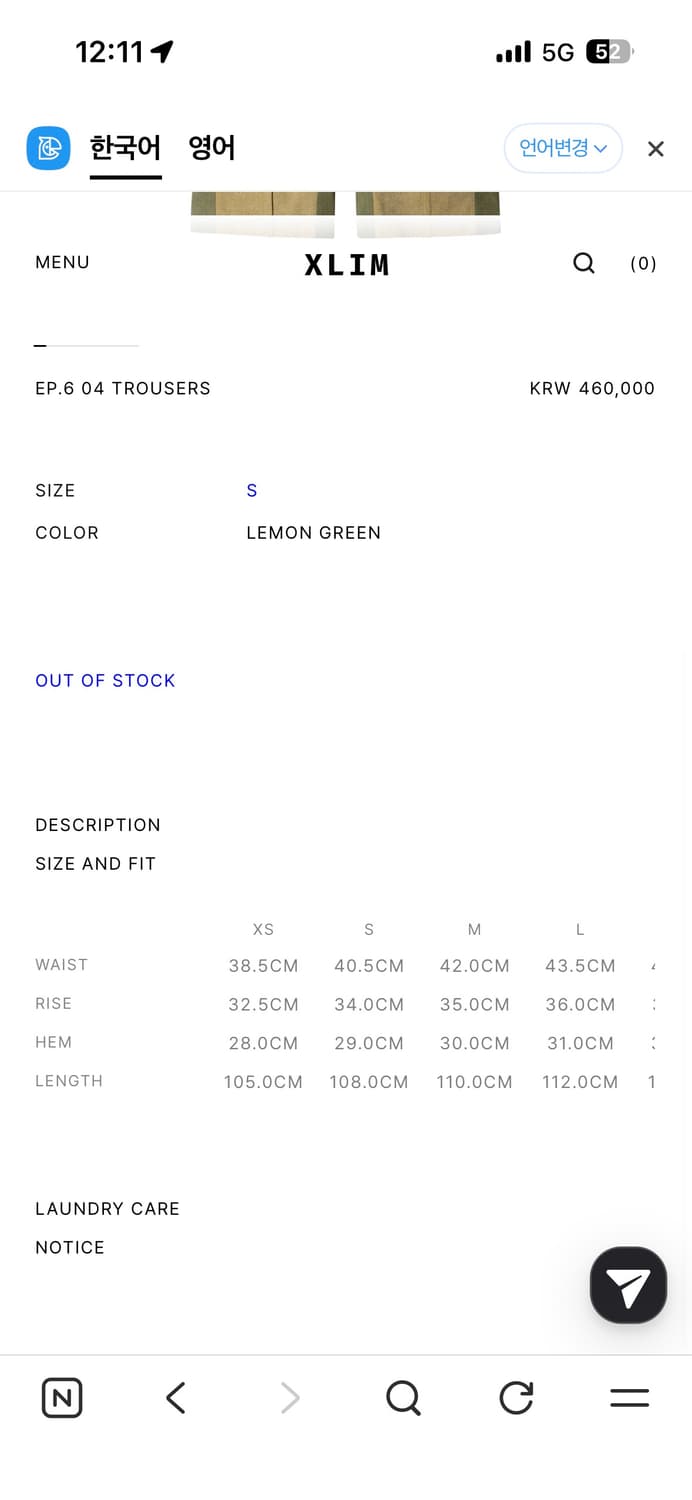The width and height of the screenshot is (692, 1500).
Task: Open the 언어변경 language dropdown
Action: 563,149
